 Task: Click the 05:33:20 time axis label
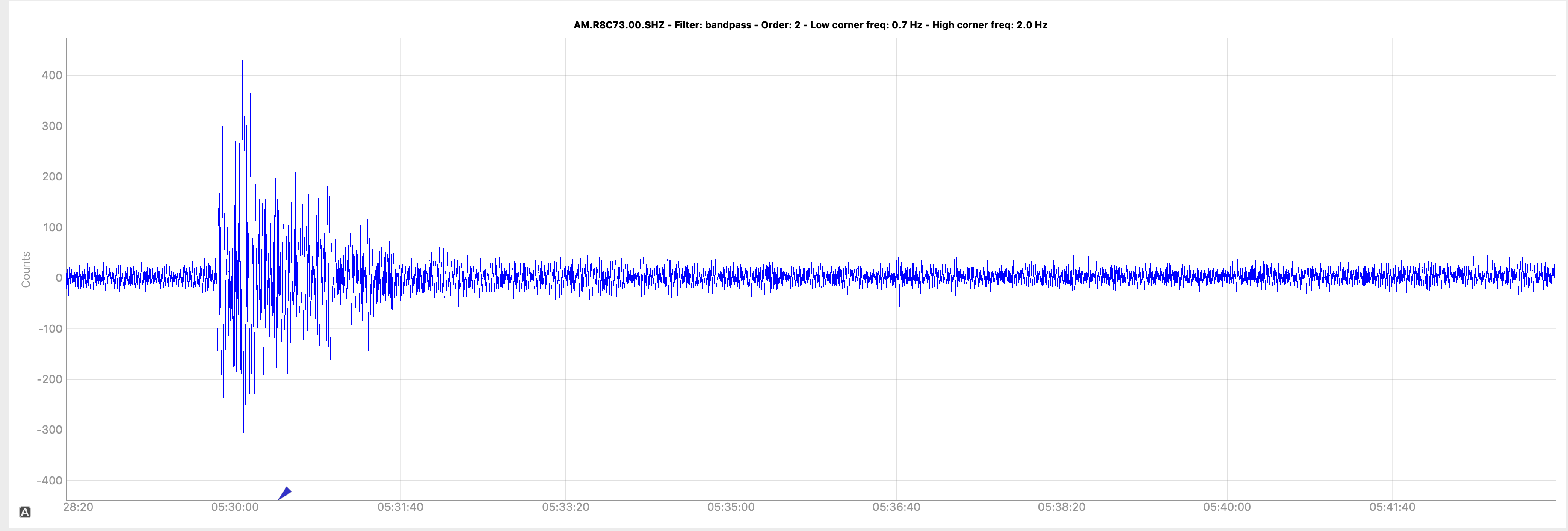click(x=565, y=507)
